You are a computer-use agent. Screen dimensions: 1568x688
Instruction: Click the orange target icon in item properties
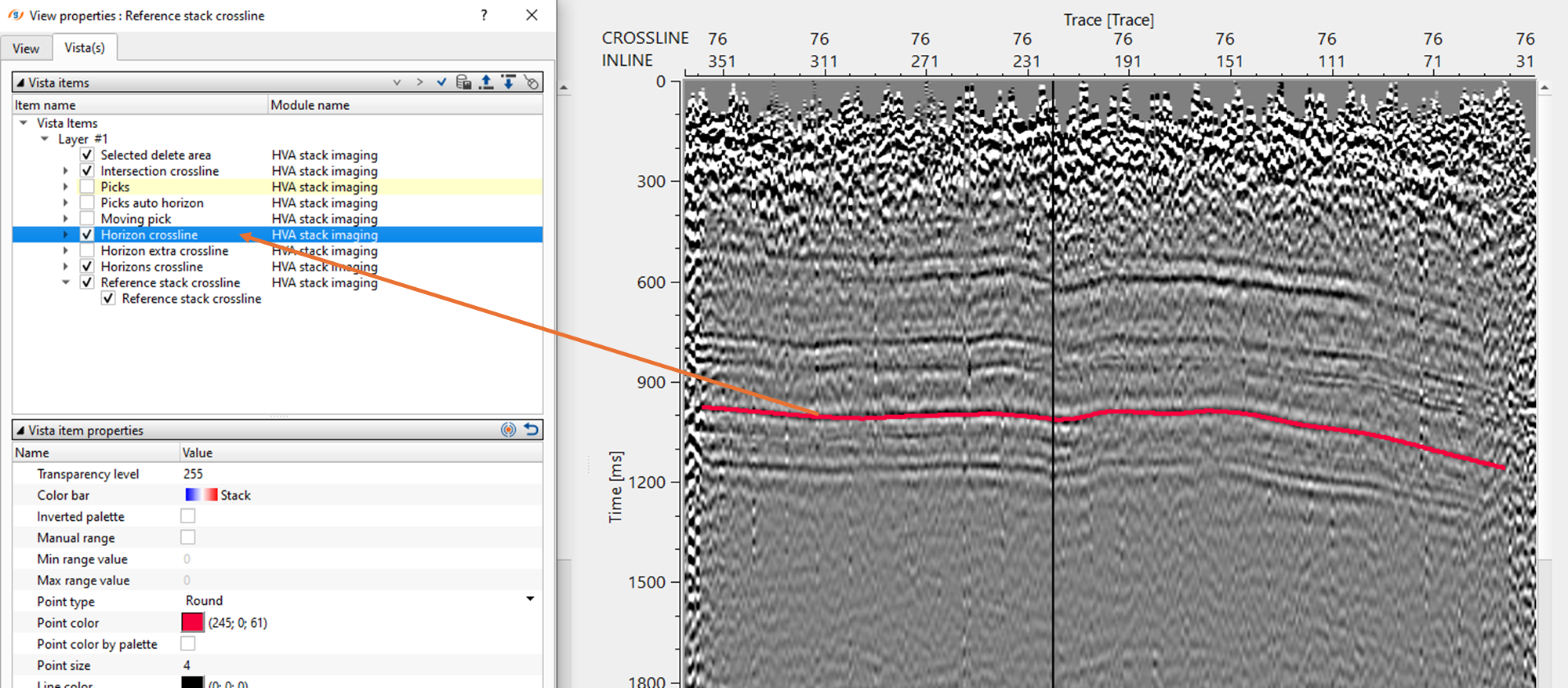509,430
